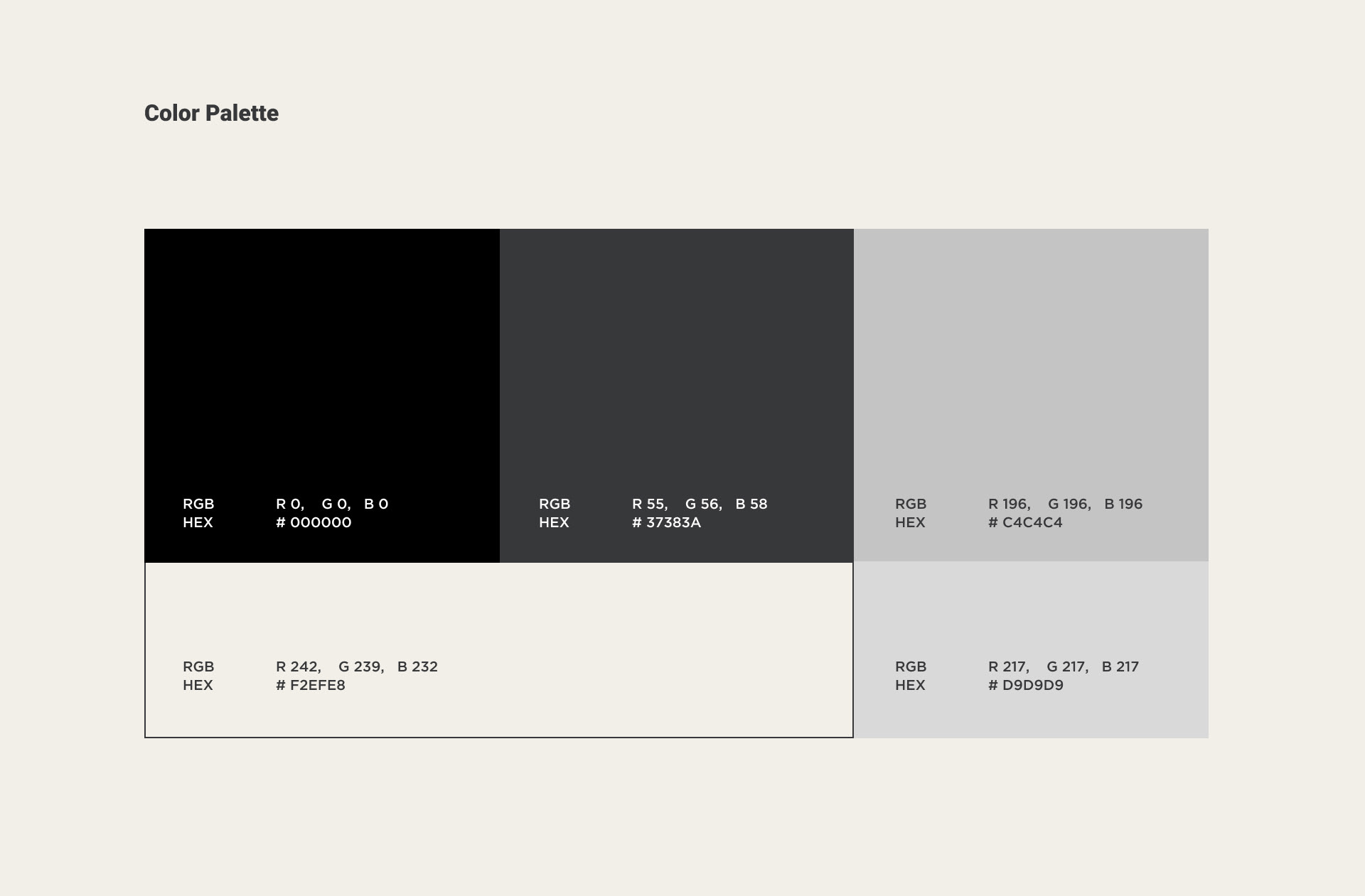Click the HEX label in the 37383A swatch
The height and width of the screenshot is (896, 1365).
[554, 522]
